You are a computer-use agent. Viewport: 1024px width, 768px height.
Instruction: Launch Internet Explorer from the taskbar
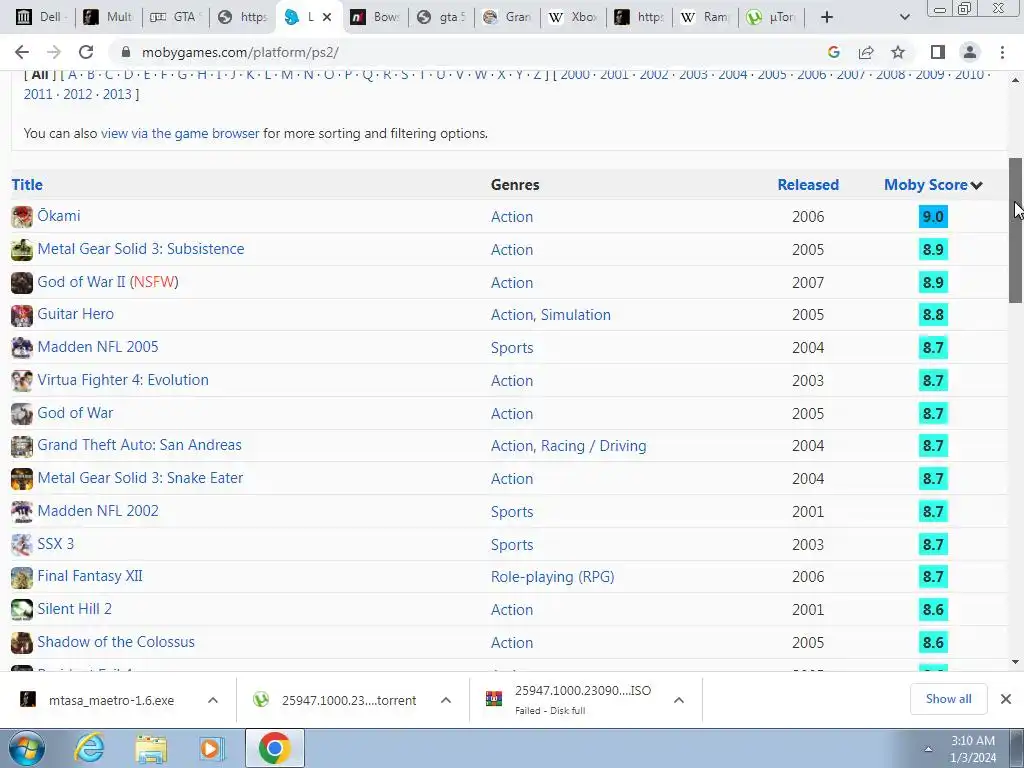(89, 748)
